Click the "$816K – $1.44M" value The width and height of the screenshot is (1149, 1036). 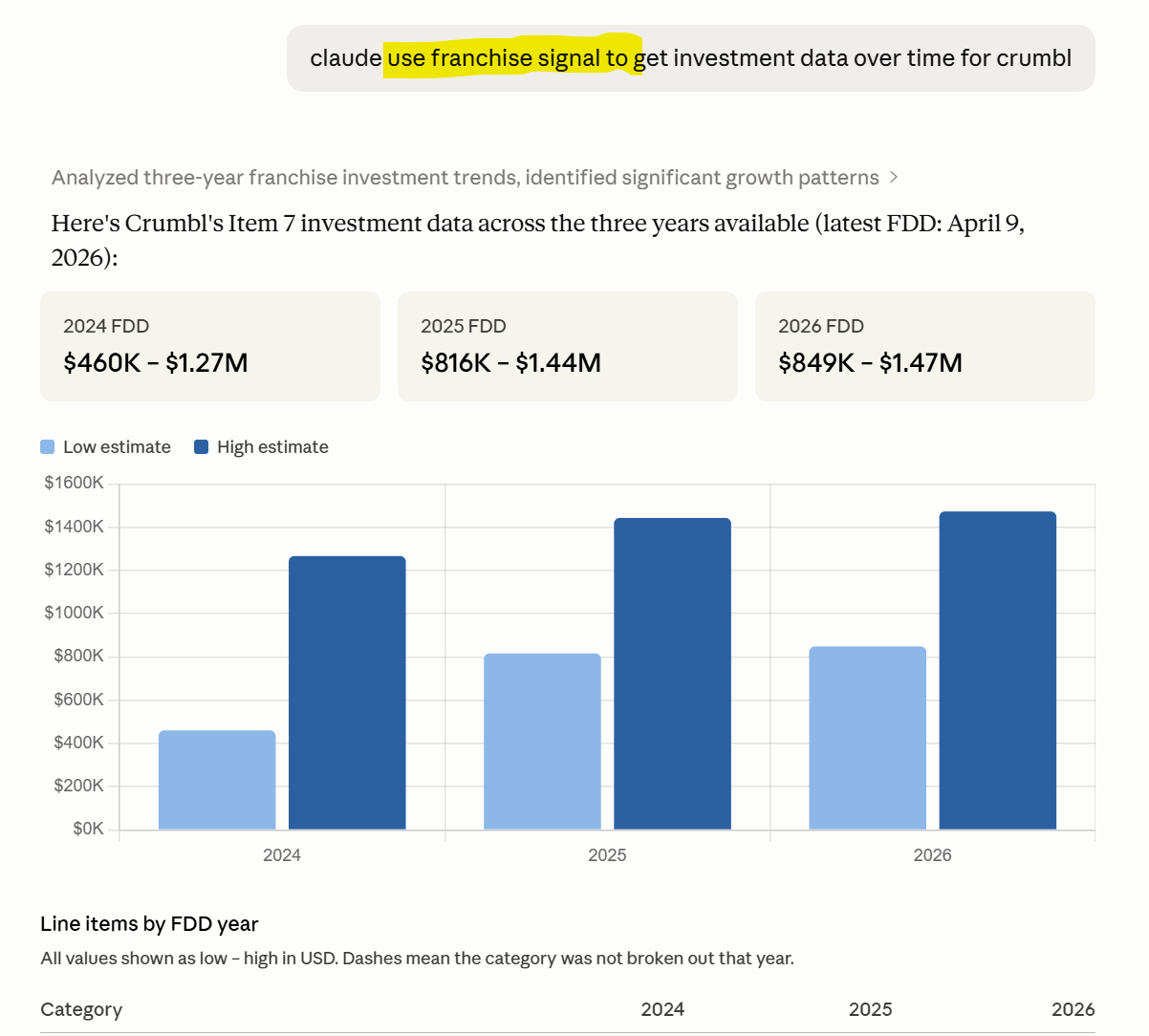tap(511, 363)
